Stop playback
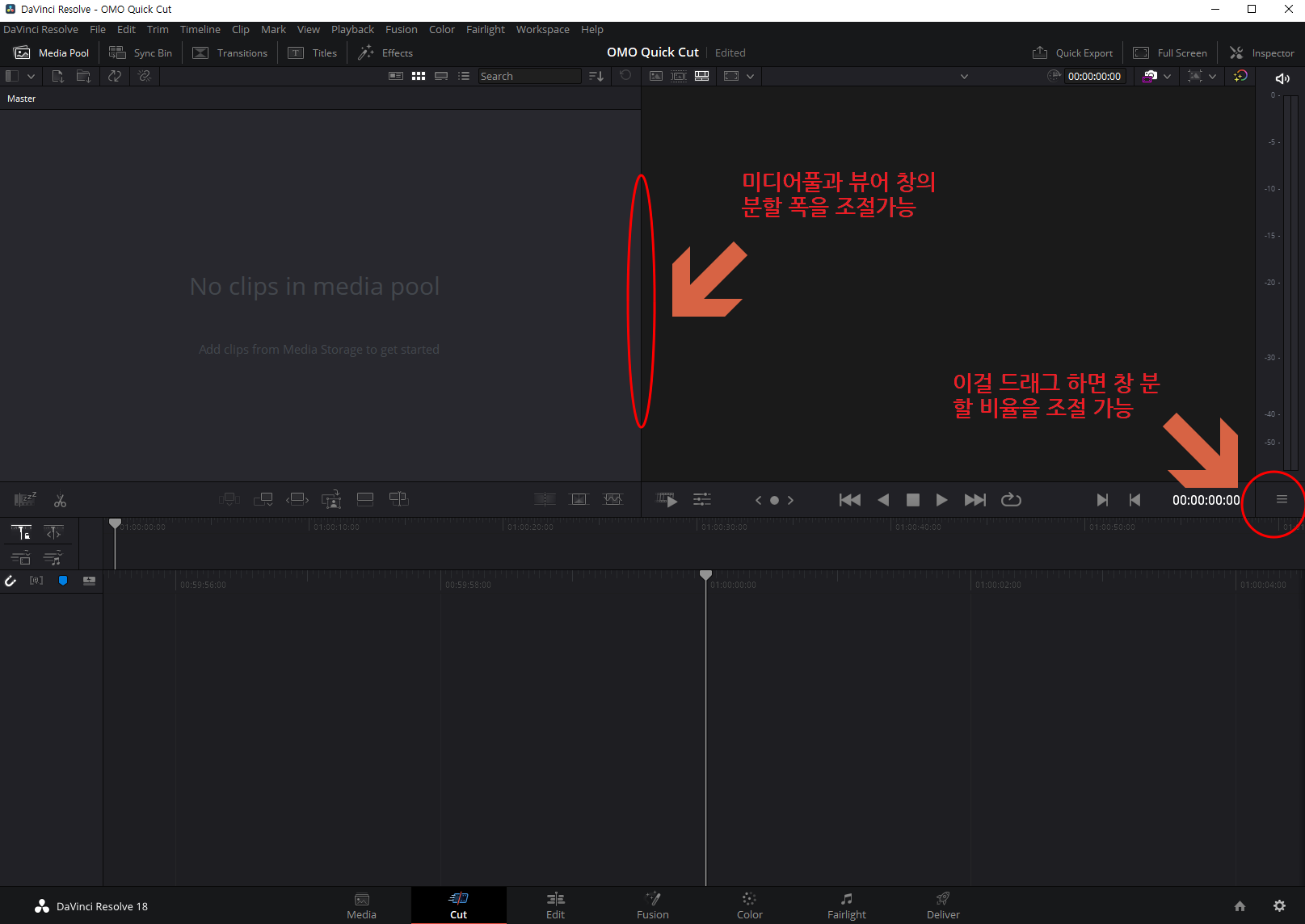Viewport: 1305px width, 924px height. 913,500
